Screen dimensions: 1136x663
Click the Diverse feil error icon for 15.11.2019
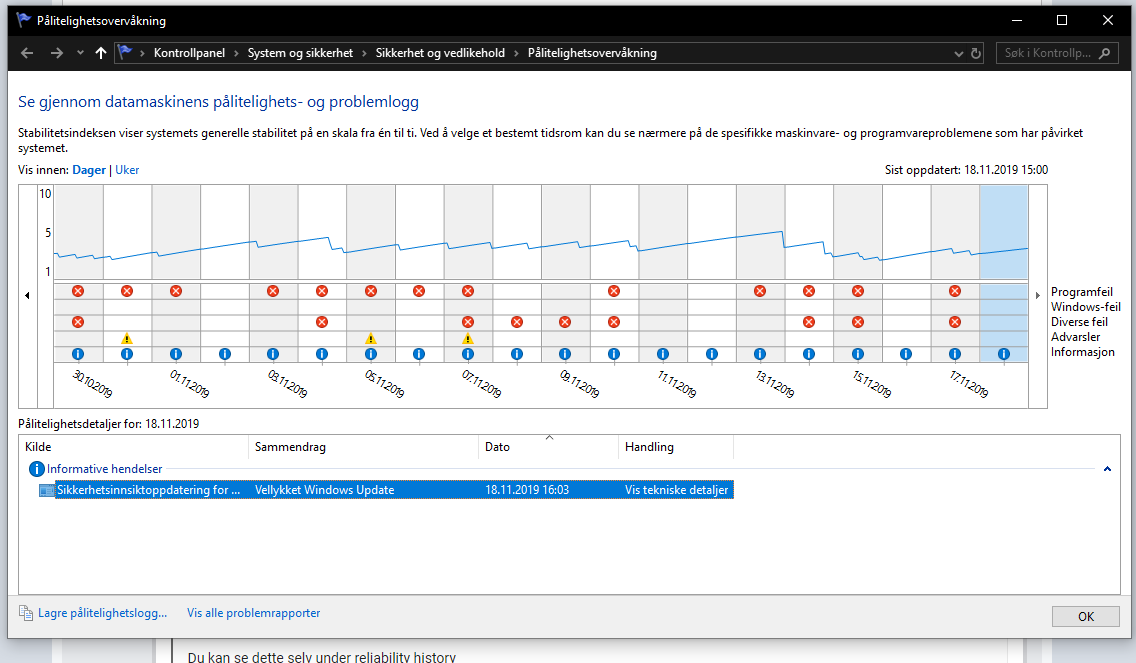(858, 322)
